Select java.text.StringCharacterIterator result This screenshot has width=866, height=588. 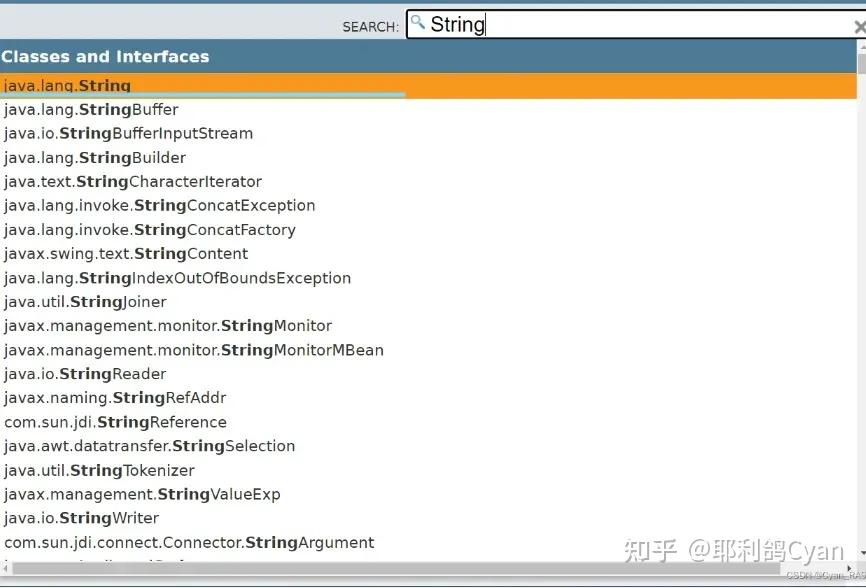pyautogui.click(x=133, y=182)
